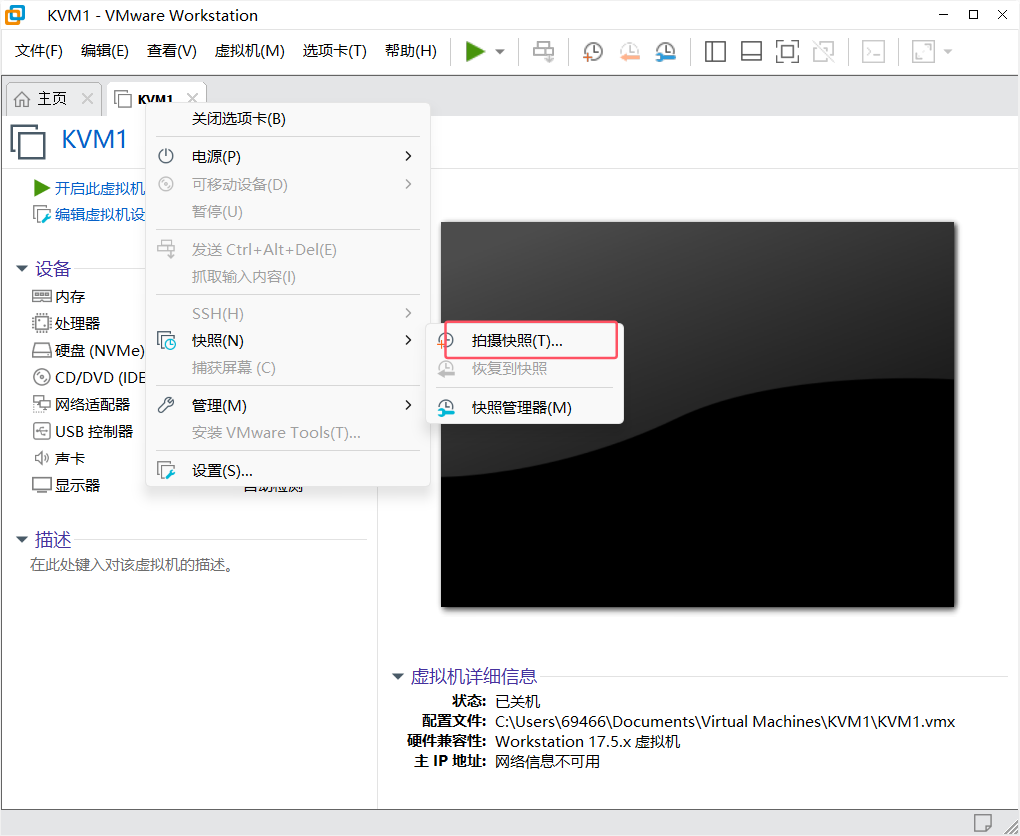1020x836 pixels.
Task: Click the revert to snapshot toolbar icon
Action: (629, 51)
